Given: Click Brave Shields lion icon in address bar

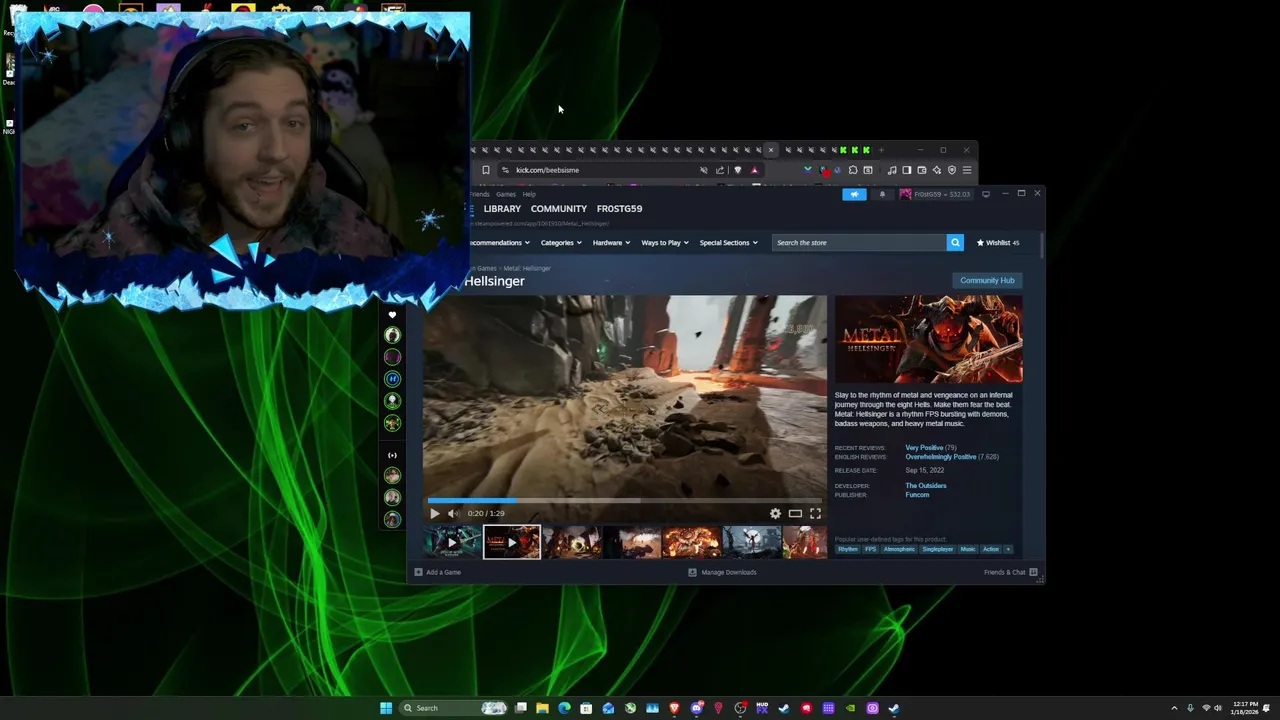Looking at the screenshot, I should pos(738,170).
